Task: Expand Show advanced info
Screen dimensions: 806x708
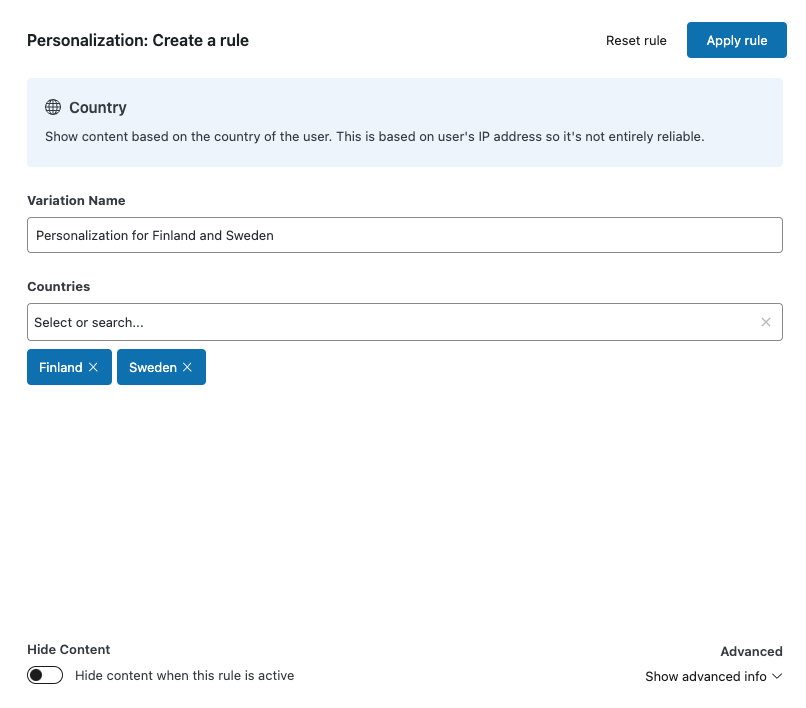Action: 706,676
